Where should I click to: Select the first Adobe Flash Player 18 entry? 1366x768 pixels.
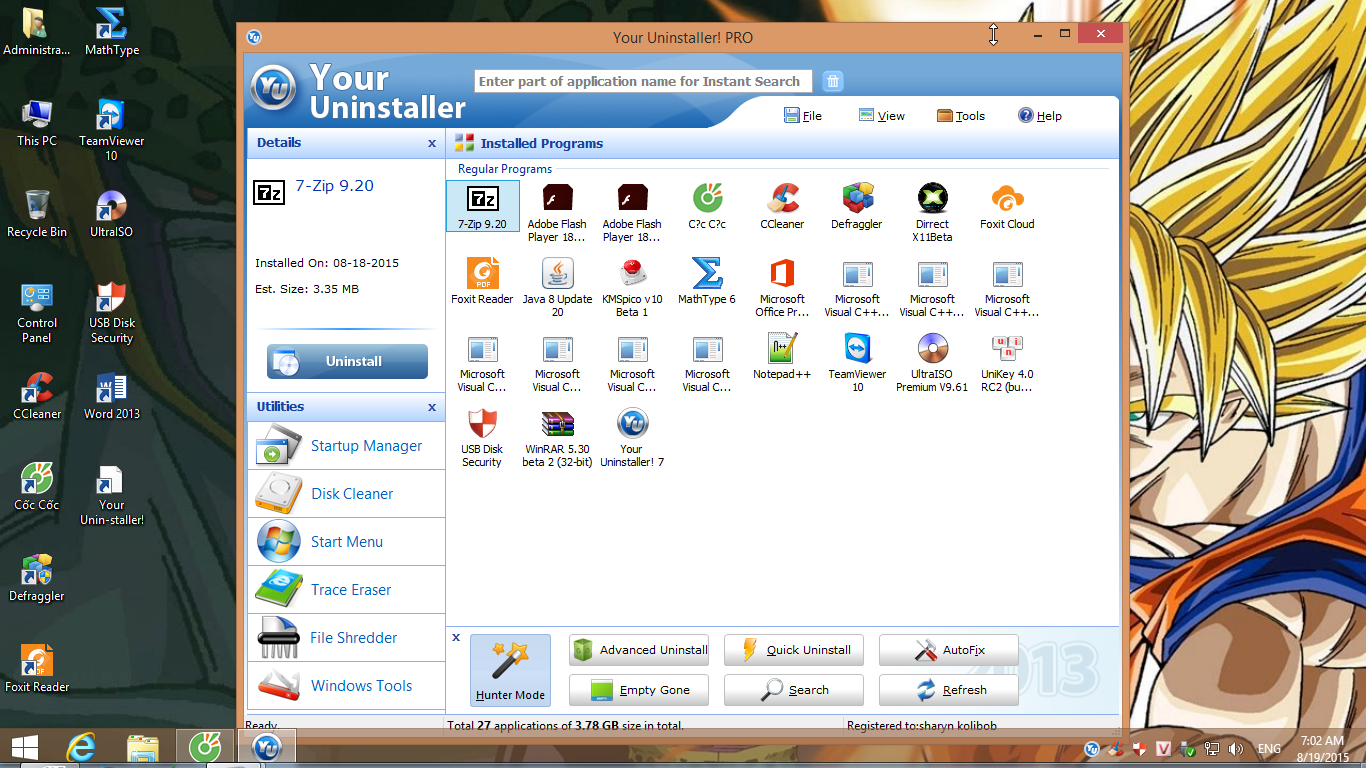[x=557, y=212]
